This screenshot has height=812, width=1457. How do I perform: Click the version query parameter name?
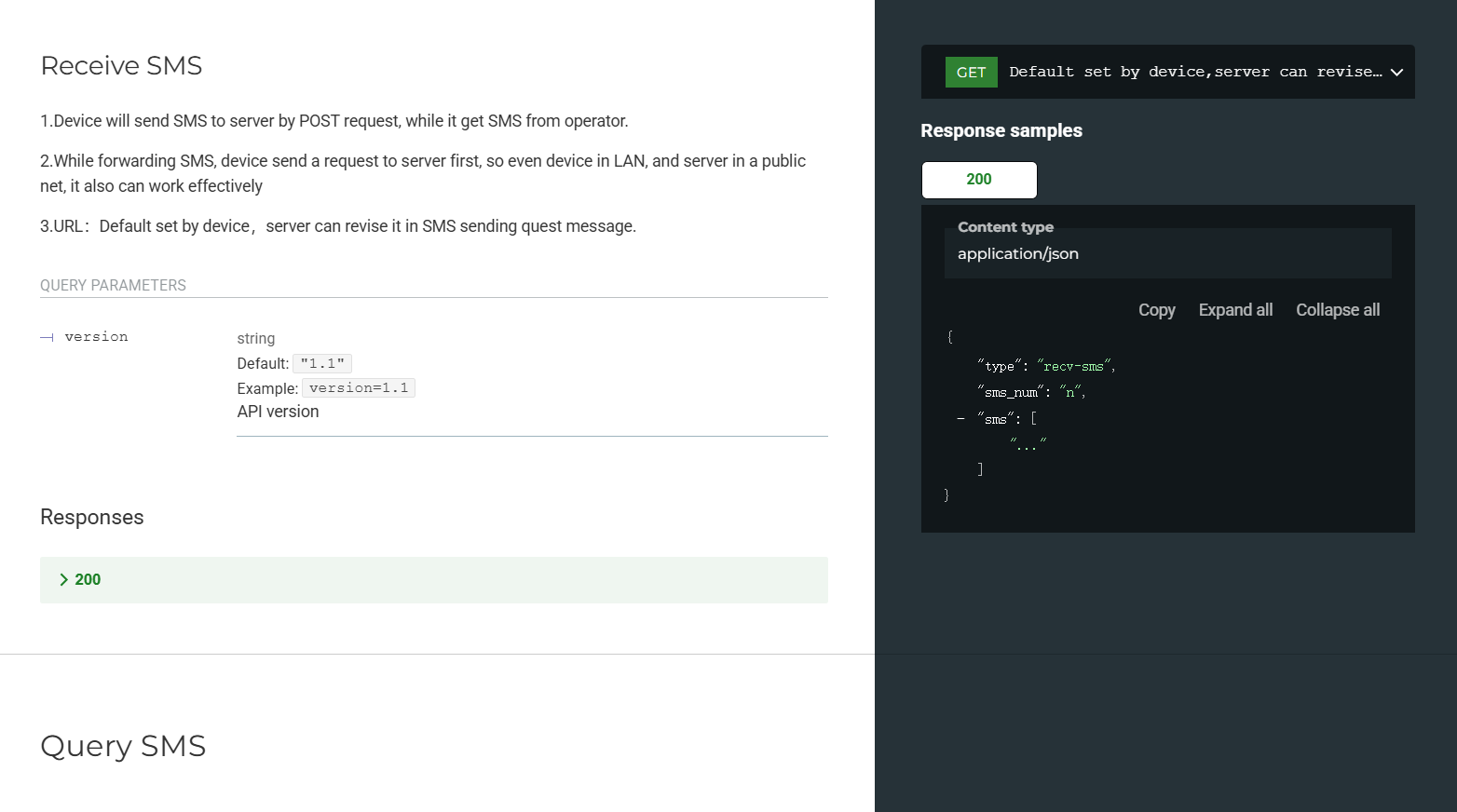click(x=96, y=337)
